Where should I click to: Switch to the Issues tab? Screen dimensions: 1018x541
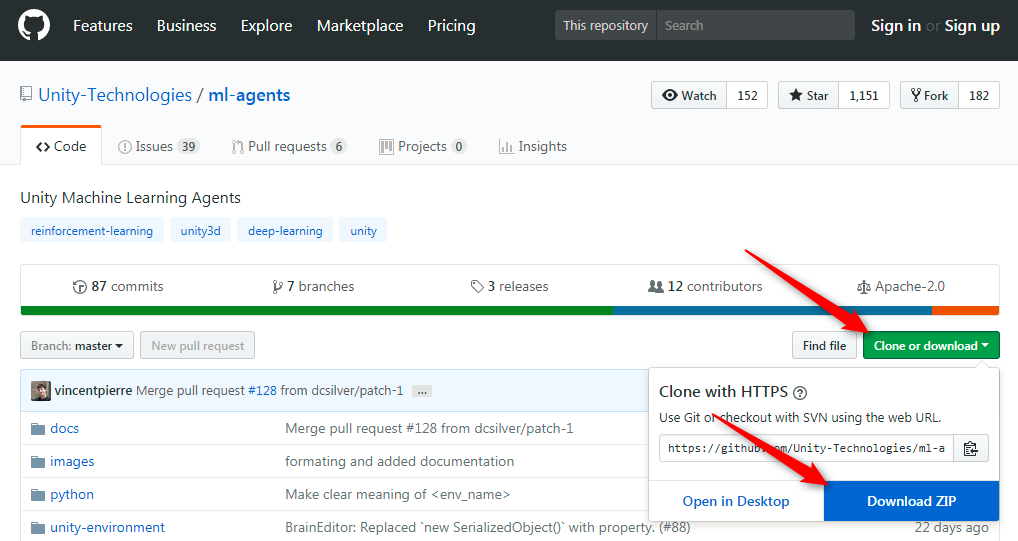tap(158, 146)
